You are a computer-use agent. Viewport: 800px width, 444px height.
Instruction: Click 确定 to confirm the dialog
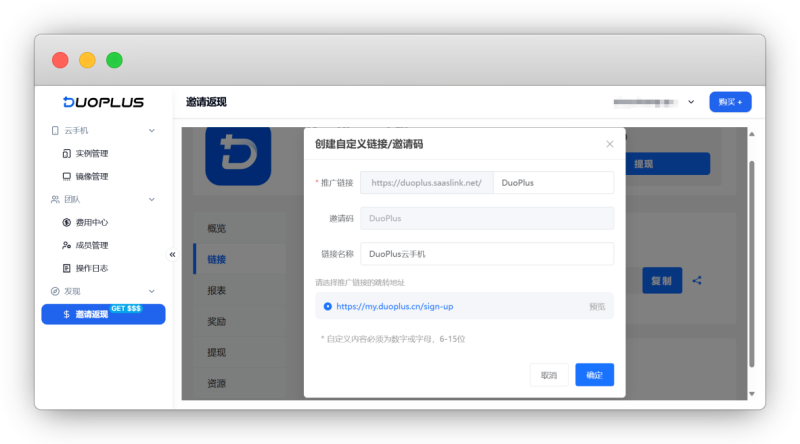(x=594, y=375)
